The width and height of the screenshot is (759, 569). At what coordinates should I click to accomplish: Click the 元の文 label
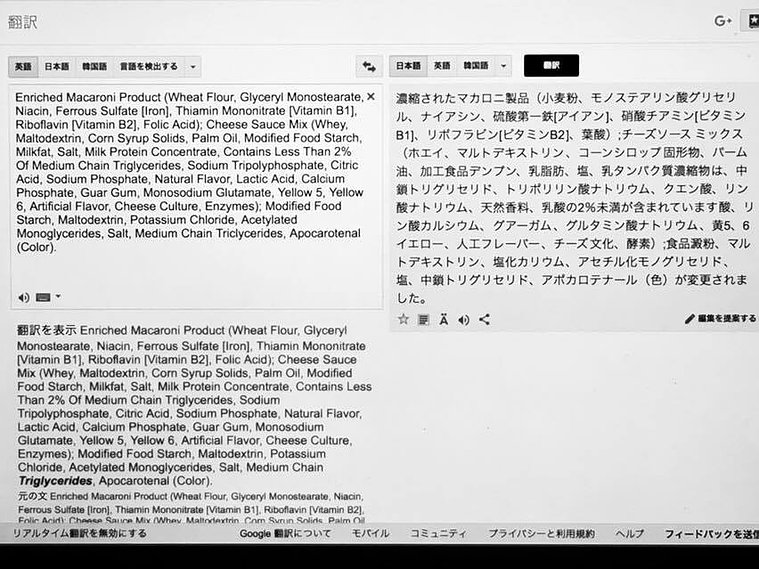click(33, 496)
